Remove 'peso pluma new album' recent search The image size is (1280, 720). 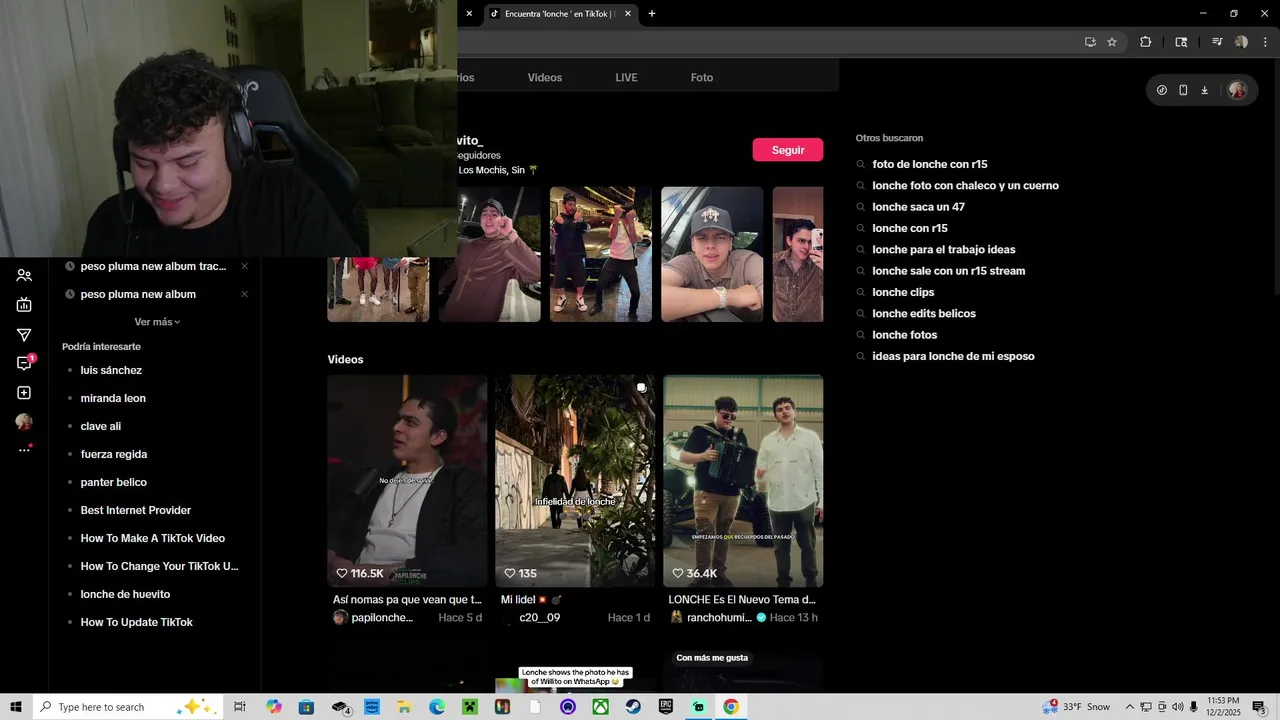click(244, 294)
